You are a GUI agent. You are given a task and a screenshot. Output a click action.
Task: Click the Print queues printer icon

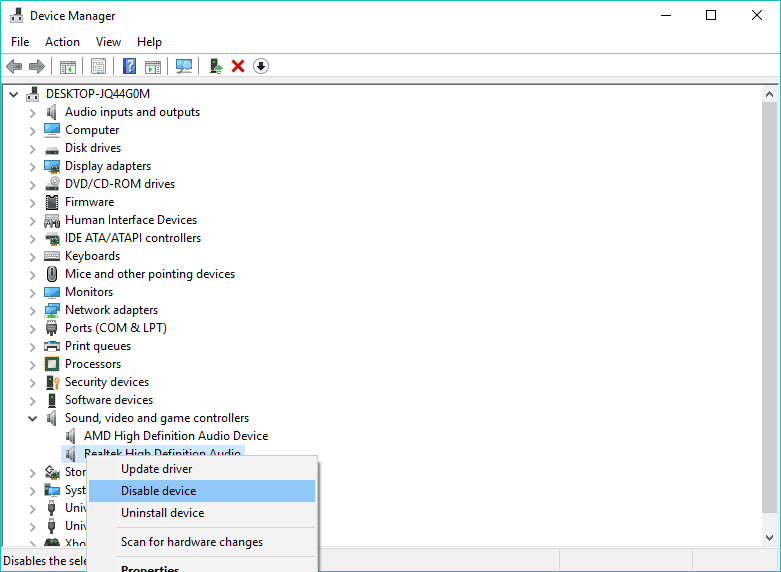(52, 346)
